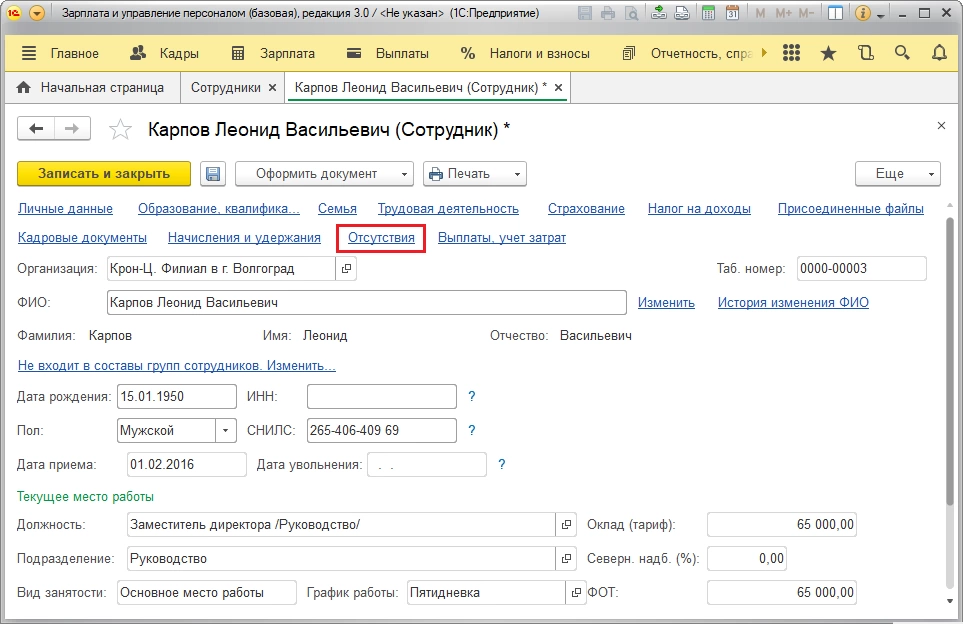Open the Оформить документ dropdown
This screenshot has width=963, height=624.
tap(324, 173)
